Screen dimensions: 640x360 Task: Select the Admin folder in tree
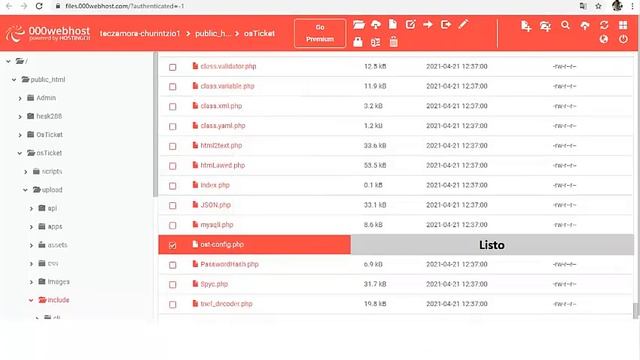(42, 98)
